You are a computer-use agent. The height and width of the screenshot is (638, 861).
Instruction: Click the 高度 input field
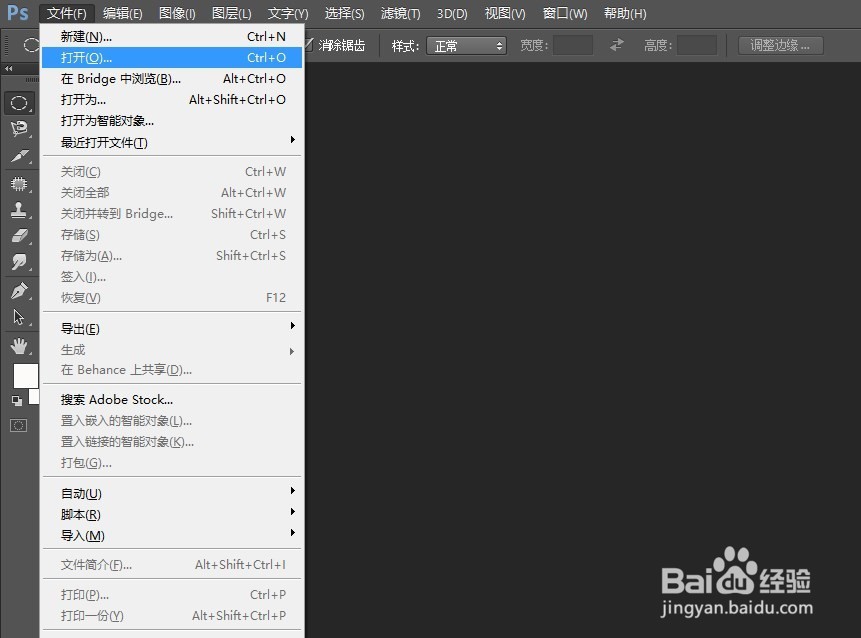point(697,45)
